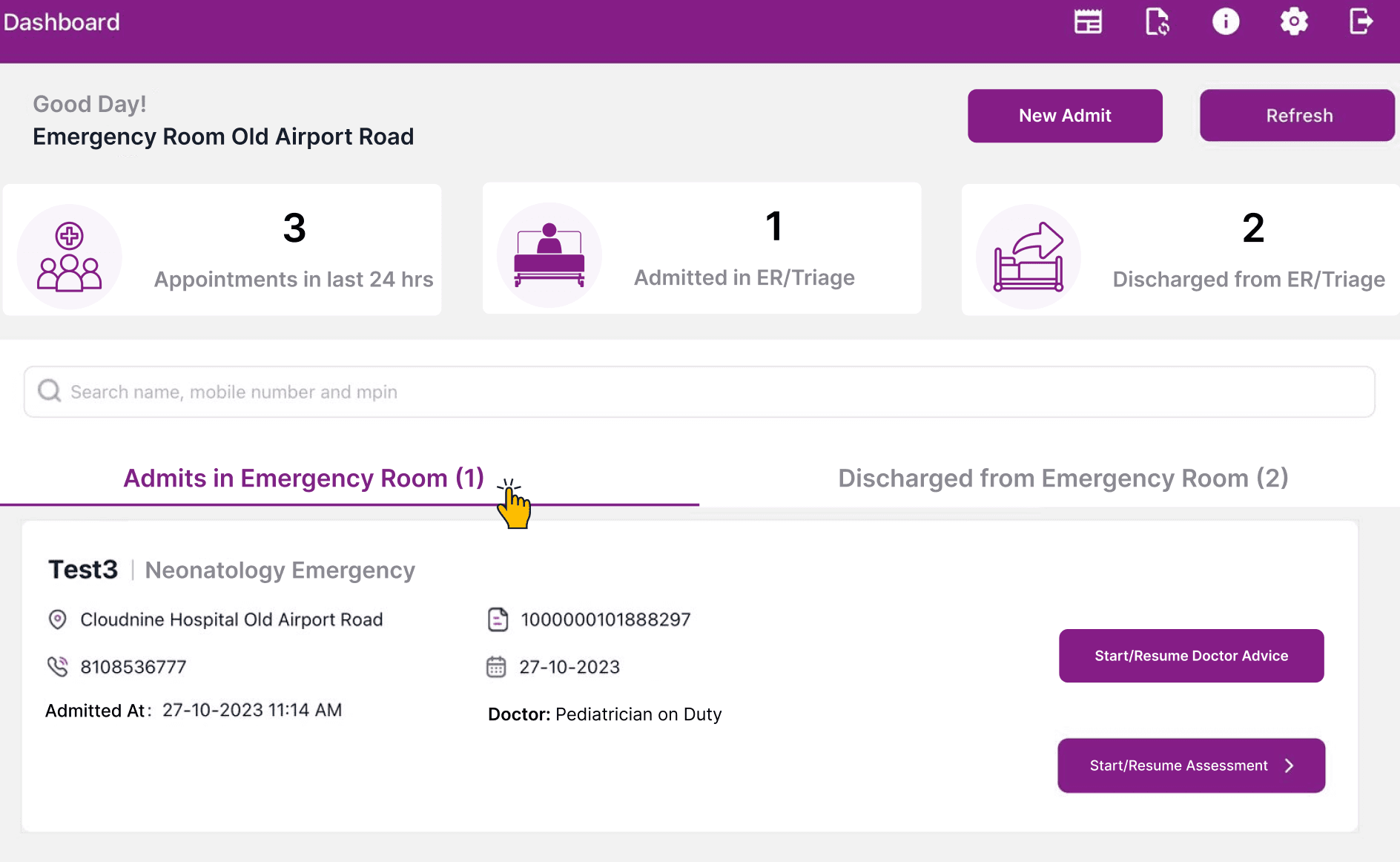Click the logout icon in header
Viewport: 1400px width, 862px height.
coord(1361,22)
